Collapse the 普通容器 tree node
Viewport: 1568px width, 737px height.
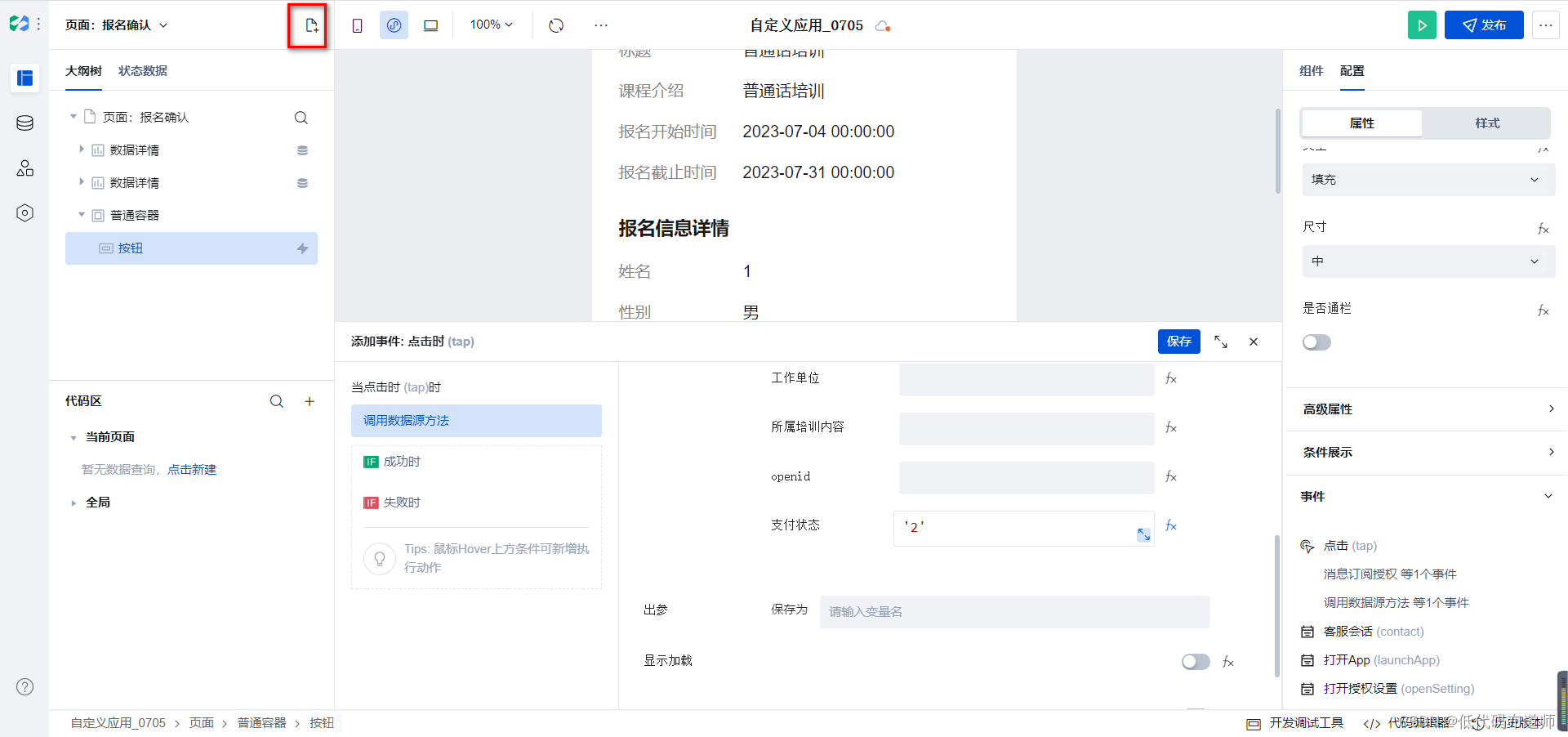click(x=82, y=215)
